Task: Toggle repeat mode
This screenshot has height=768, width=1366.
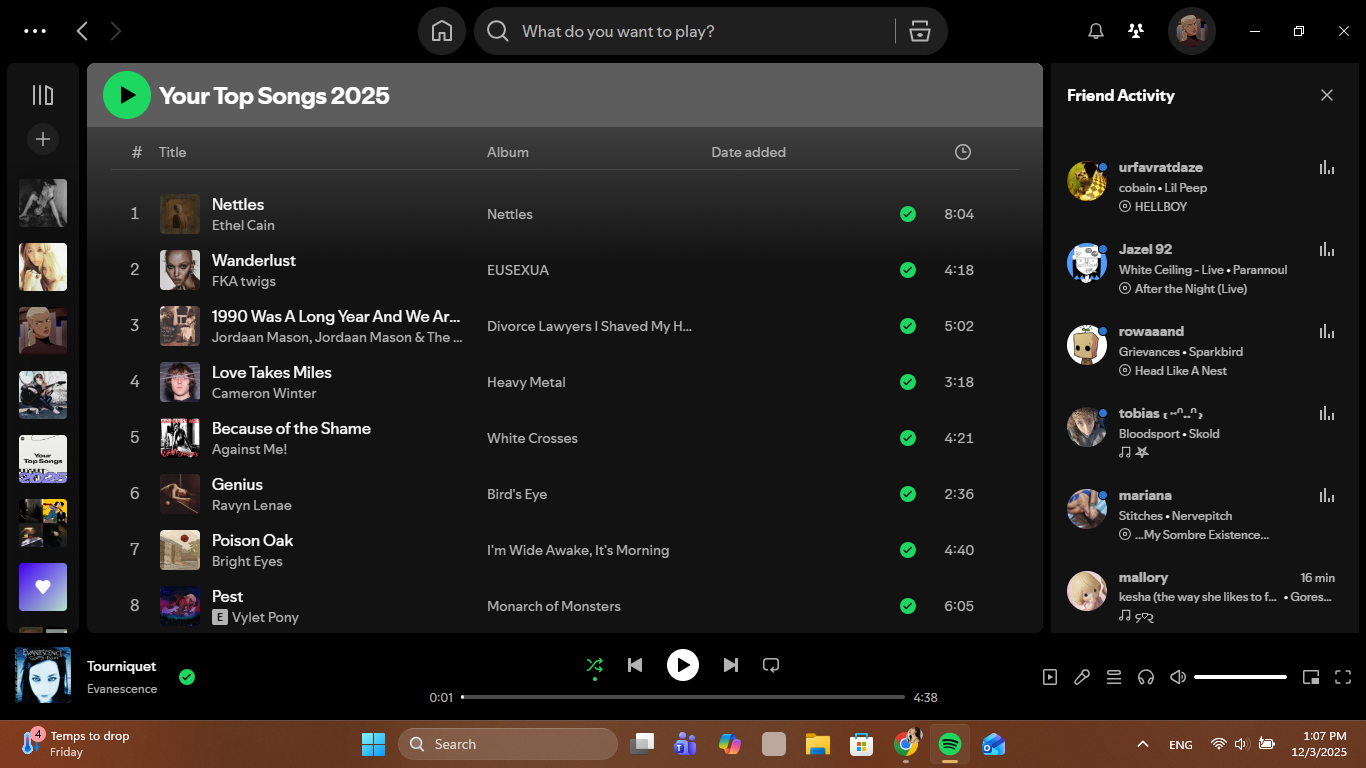Action: point(771,665)
